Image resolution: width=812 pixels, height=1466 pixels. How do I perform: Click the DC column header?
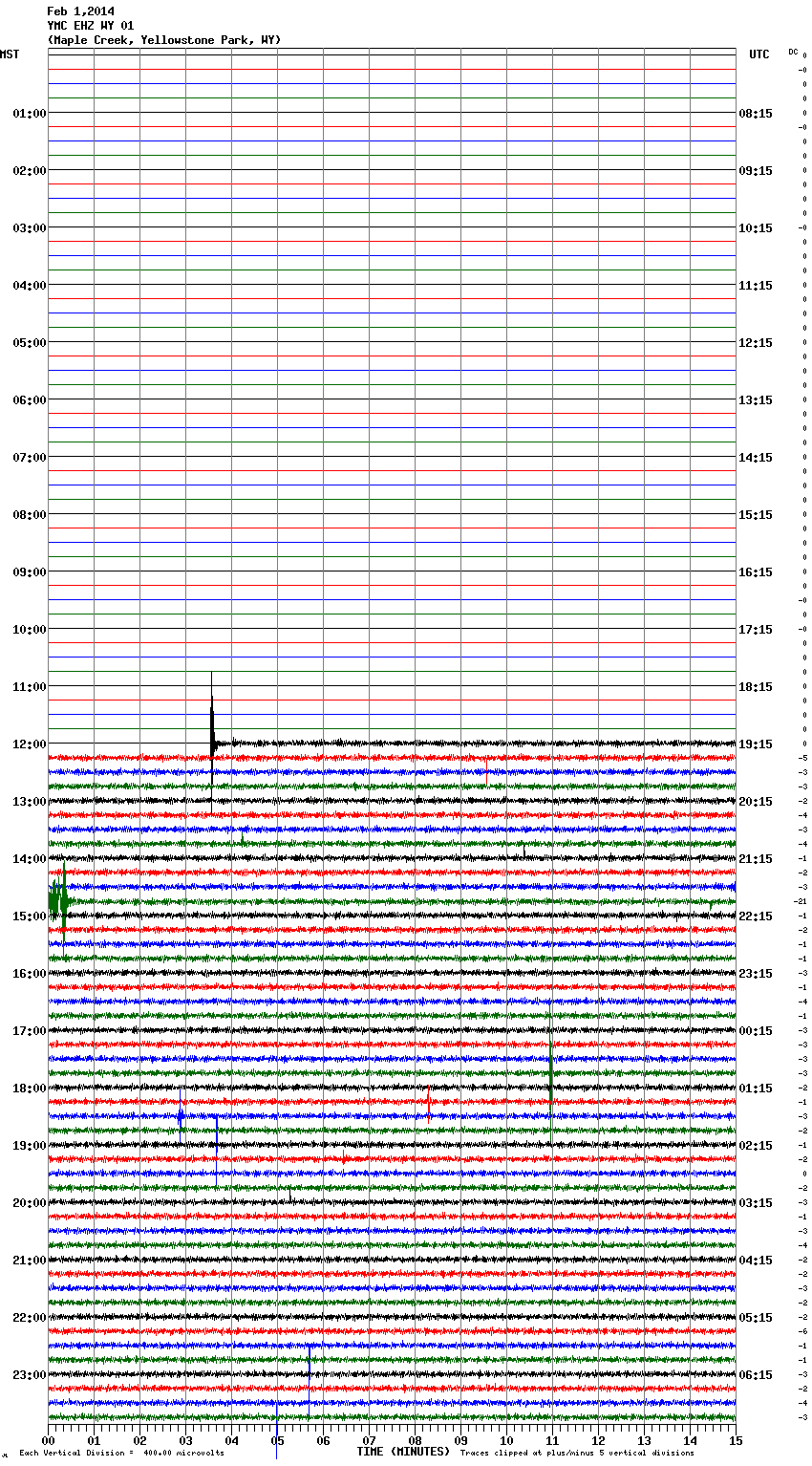793,52
